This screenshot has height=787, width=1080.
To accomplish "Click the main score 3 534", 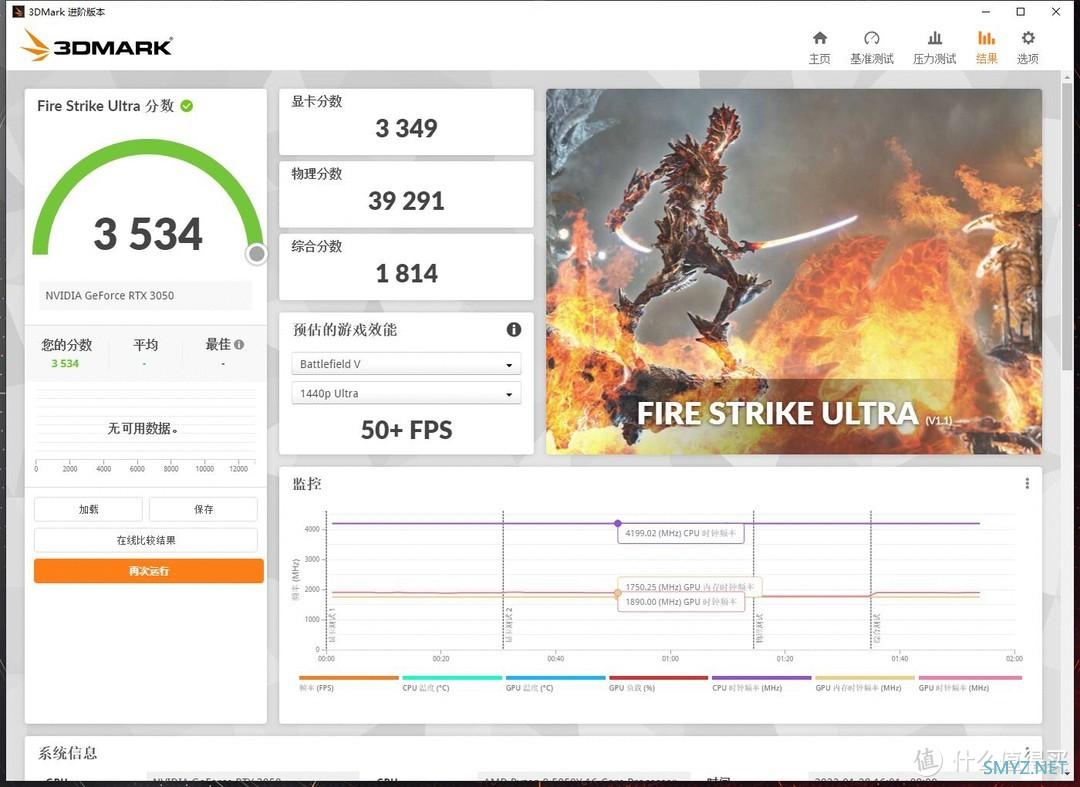I will 148,234.
